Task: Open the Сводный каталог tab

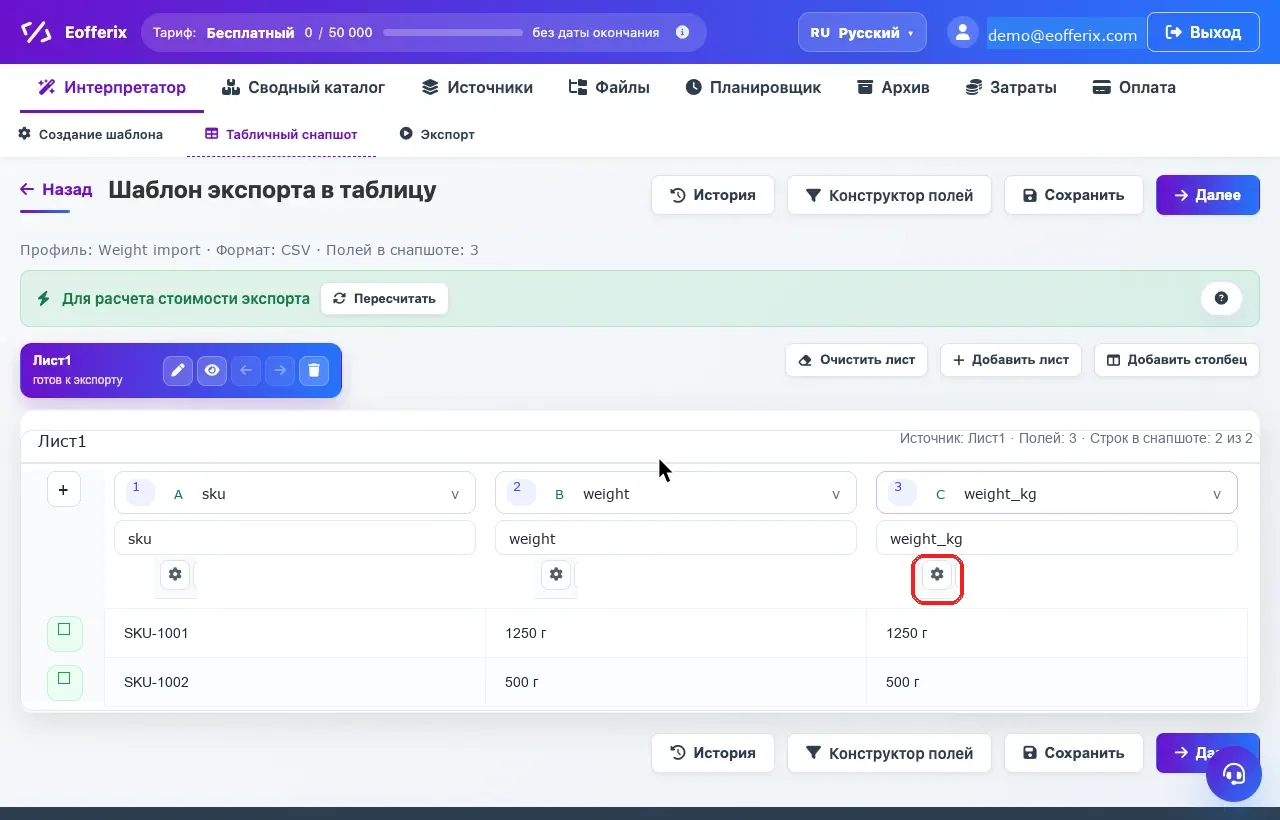Action: [304, 87]
